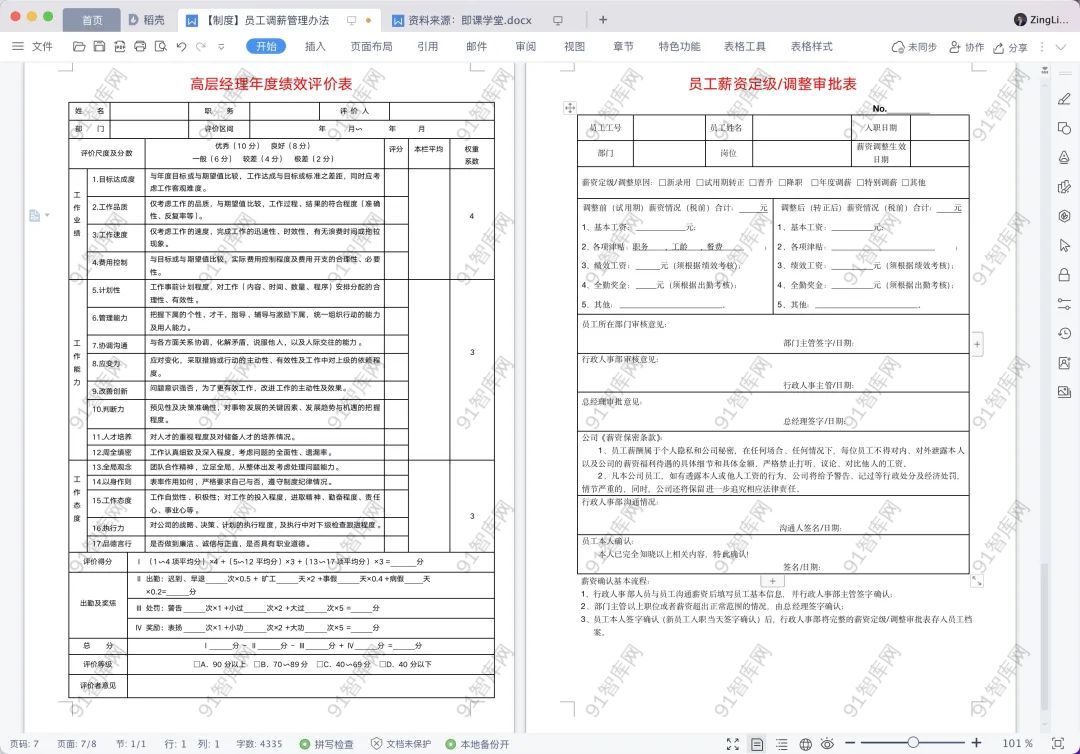Check the 新录用 checkbox in the form
The height and width of the screenshot is (754, 1080).
[661, 182]
